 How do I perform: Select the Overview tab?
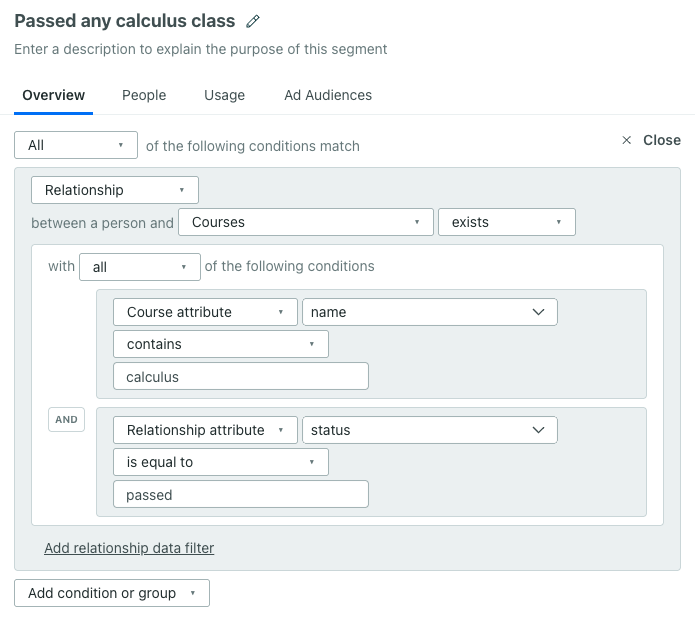[54, 95]
